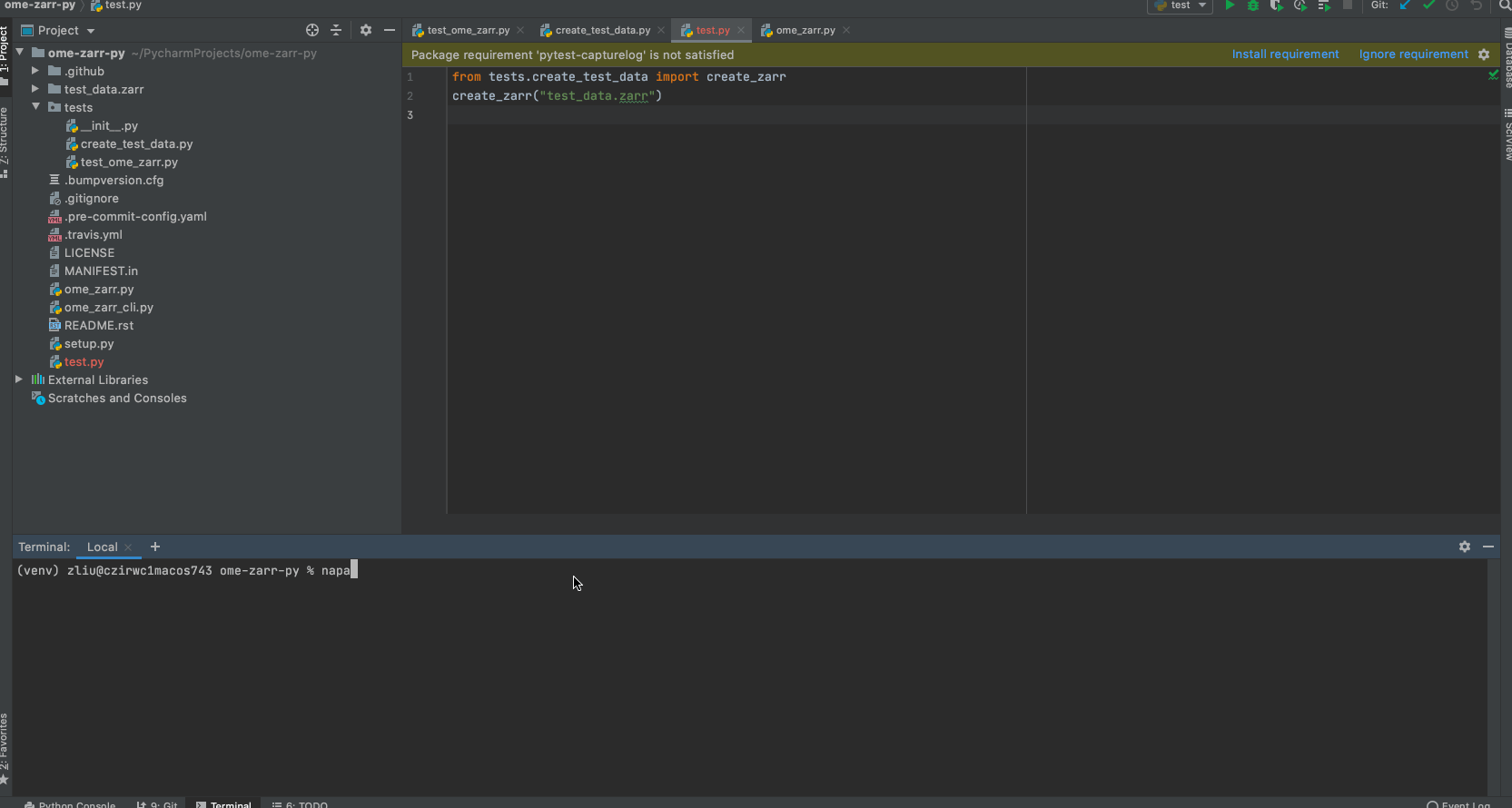
Task: Click the test.py breadcrumb in navigation bar
Action: (116, 5)
